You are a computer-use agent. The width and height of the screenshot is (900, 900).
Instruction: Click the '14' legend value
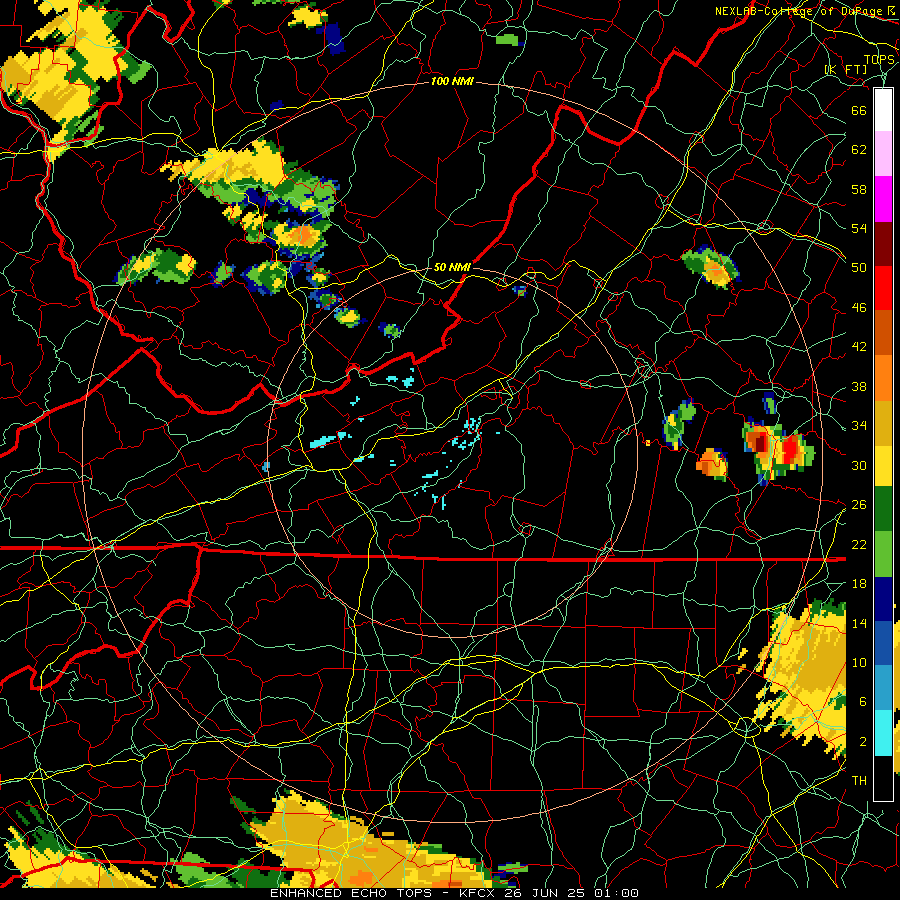point(859,623)
